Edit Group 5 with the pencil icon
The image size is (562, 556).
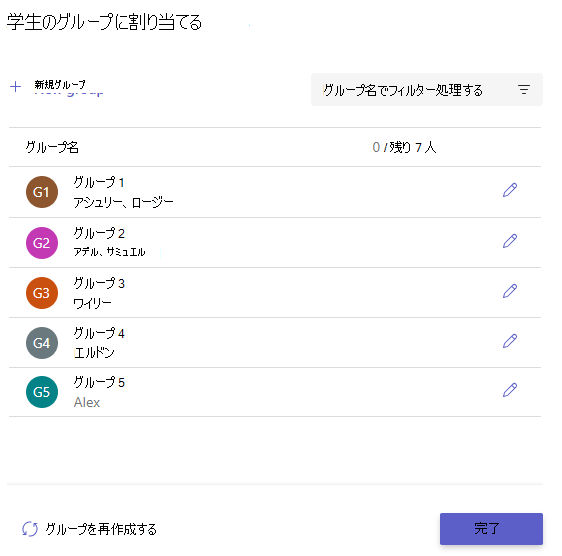[x=509, y=390]
